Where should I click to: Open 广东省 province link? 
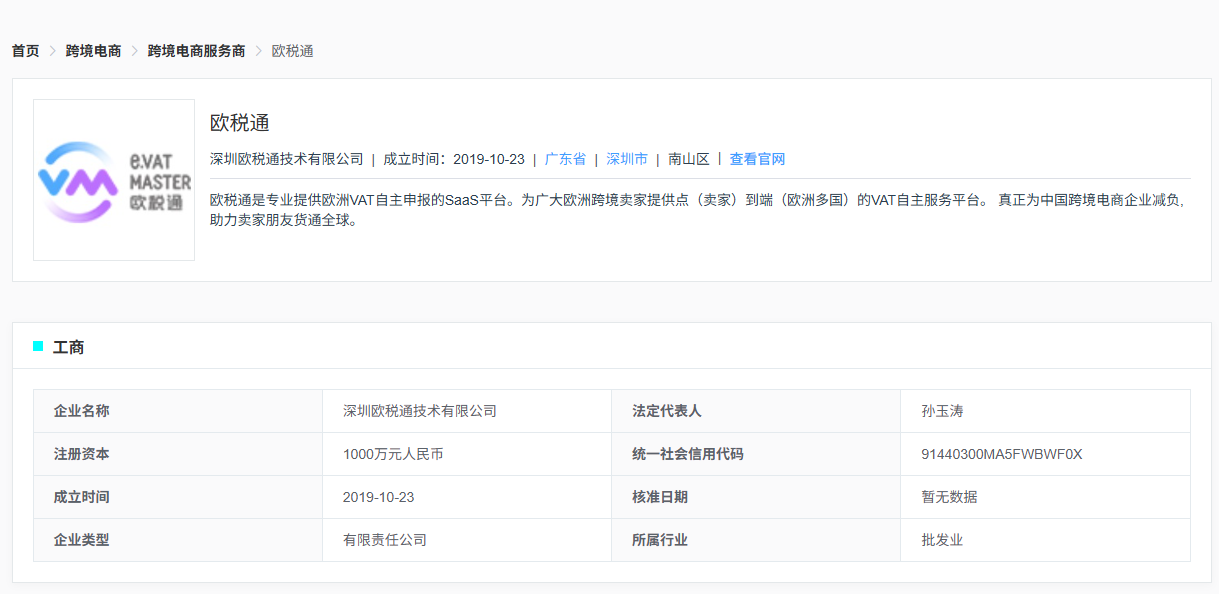click(565, 159)
